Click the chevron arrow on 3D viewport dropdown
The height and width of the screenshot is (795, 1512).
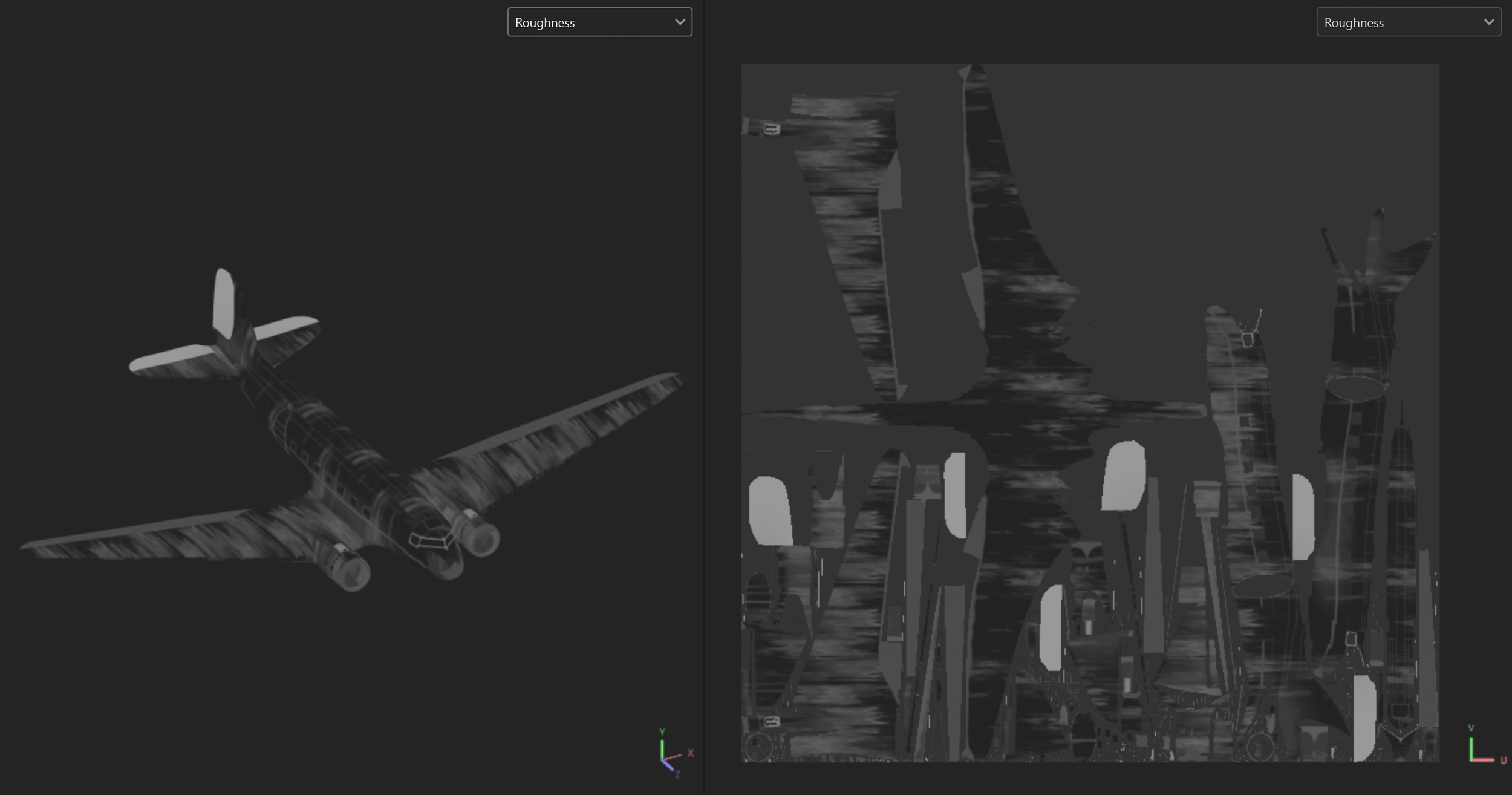coord(680,22)
